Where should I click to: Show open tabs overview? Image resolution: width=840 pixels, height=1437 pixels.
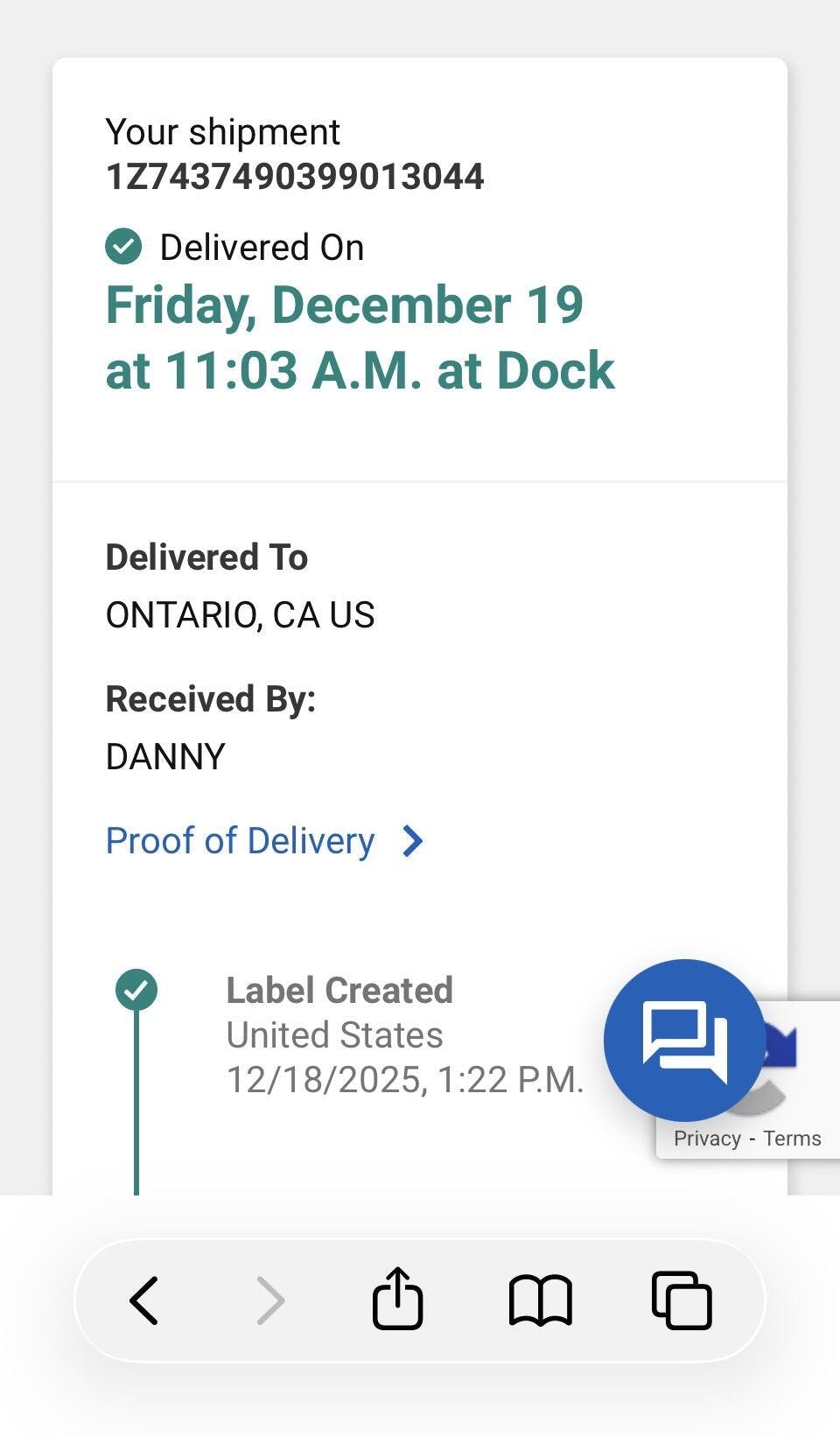[682, 1300]
